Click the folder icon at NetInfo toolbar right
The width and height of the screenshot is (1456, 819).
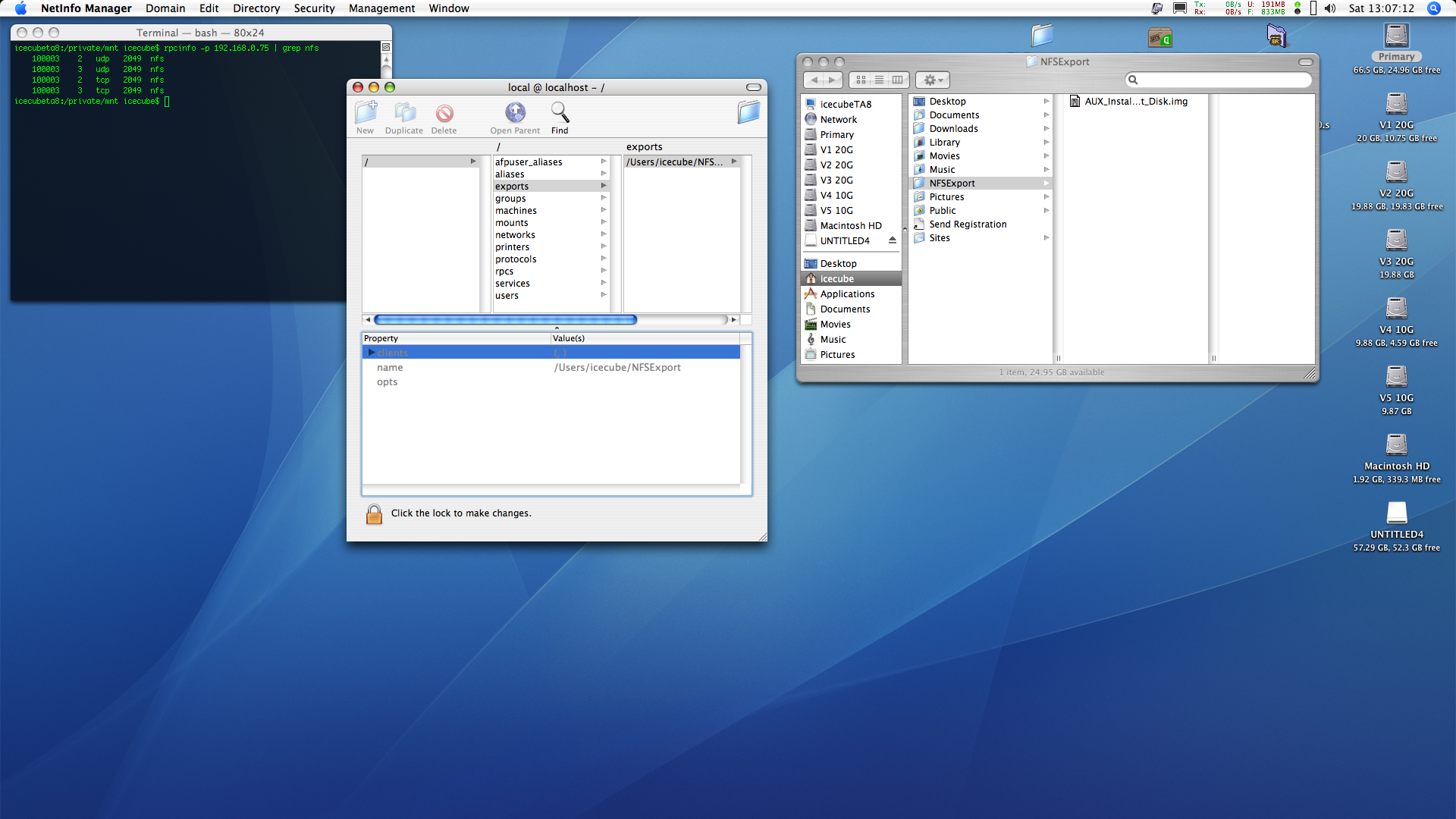748,112
